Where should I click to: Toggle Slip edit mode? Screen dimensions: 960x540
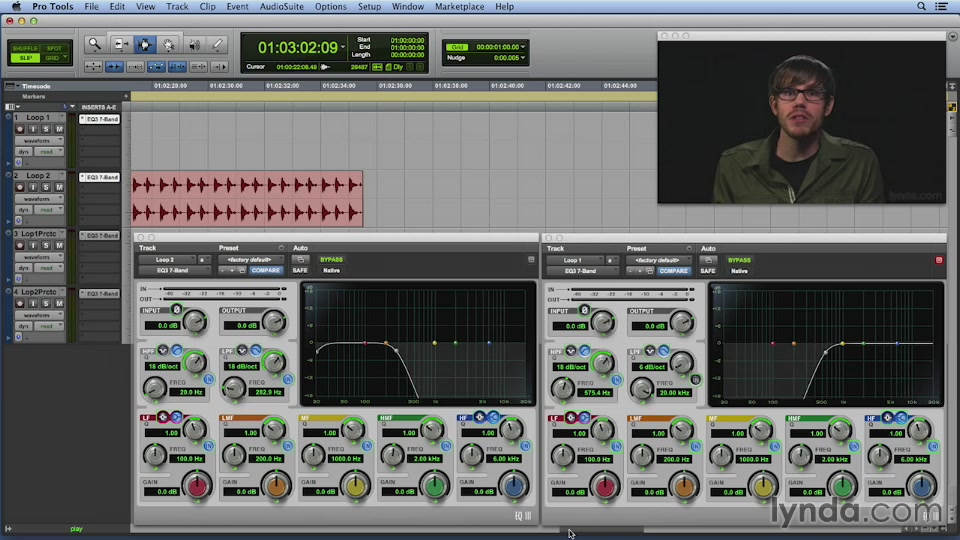[x=25, y=58]
